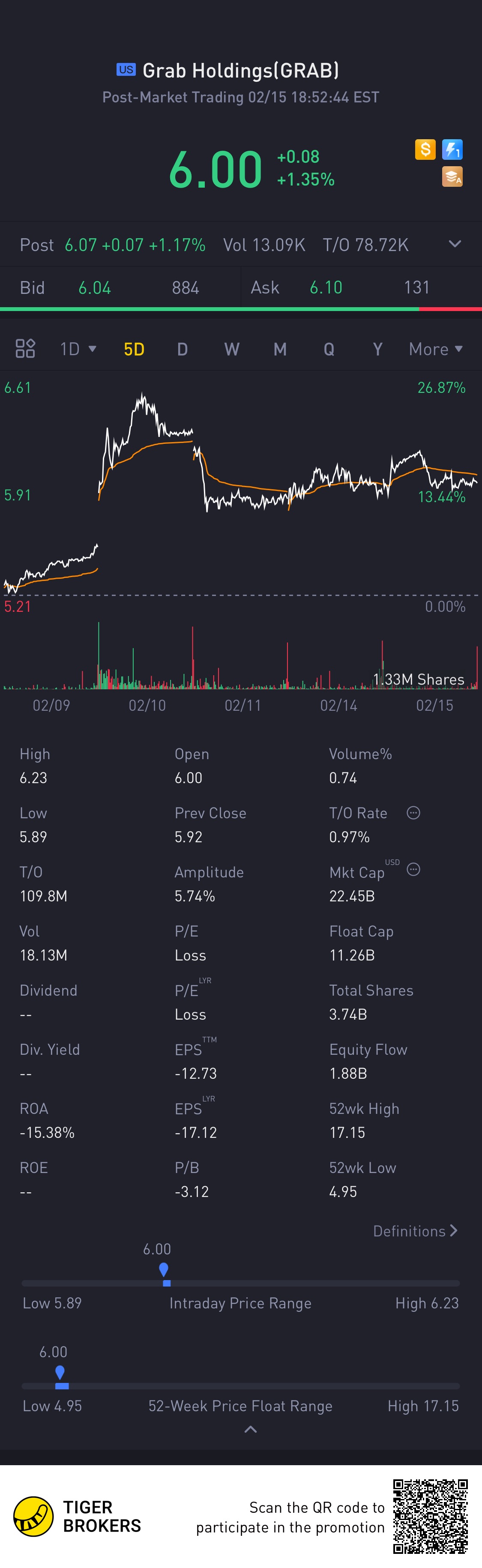
Task: Tap the tan stacked layers badge
Action: [x=452, y=177]
